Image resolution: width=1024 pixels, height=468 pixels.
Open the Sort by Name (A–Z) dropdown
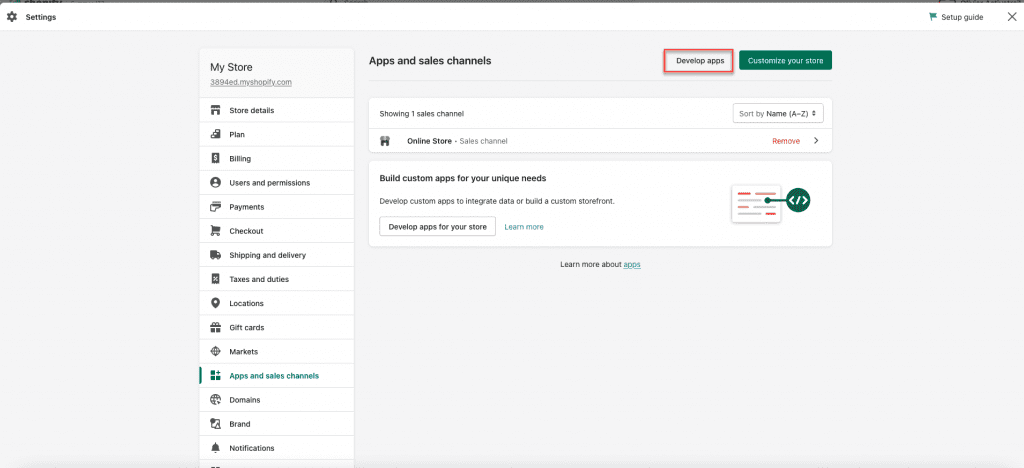coord(778,114)
